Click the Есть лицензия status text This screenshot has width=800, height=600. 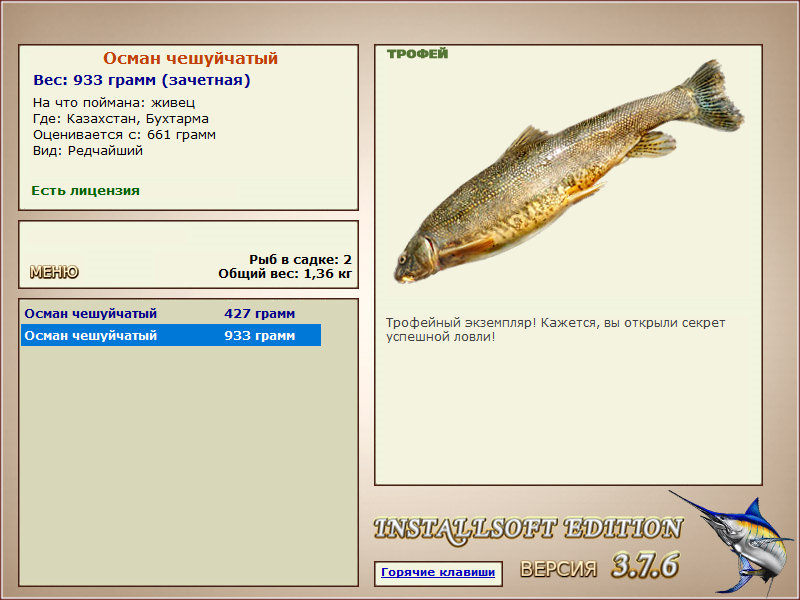(x=86, y=191)
